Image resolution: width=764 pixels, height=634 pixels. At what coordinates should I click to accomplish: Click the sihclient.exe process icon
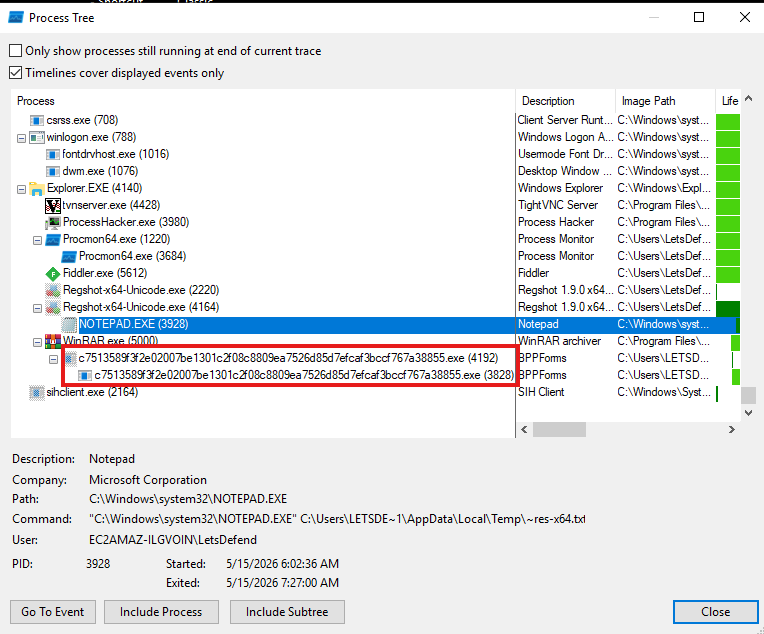coord(37,393)
